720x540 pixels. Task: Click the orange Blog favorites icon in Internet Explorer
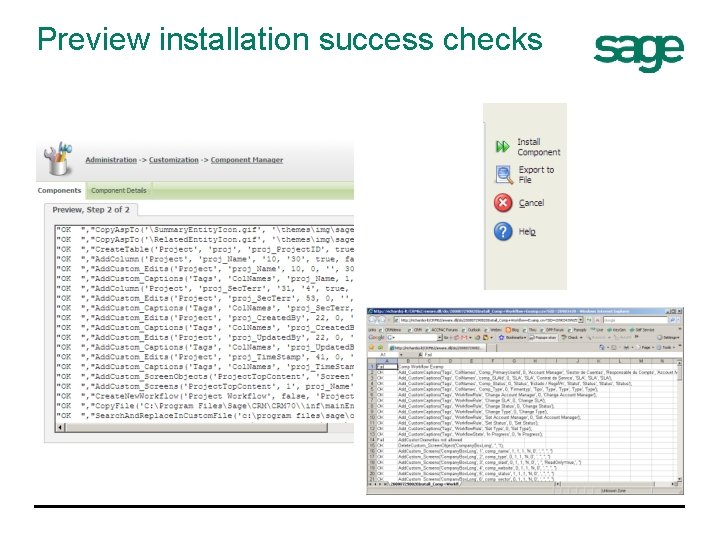point(508,330)
